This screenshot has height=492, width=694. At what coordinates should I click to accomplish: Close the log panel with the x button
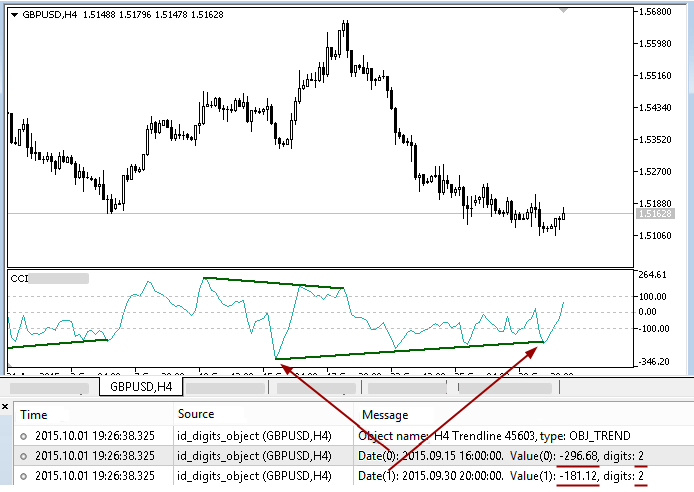[6, 406]
